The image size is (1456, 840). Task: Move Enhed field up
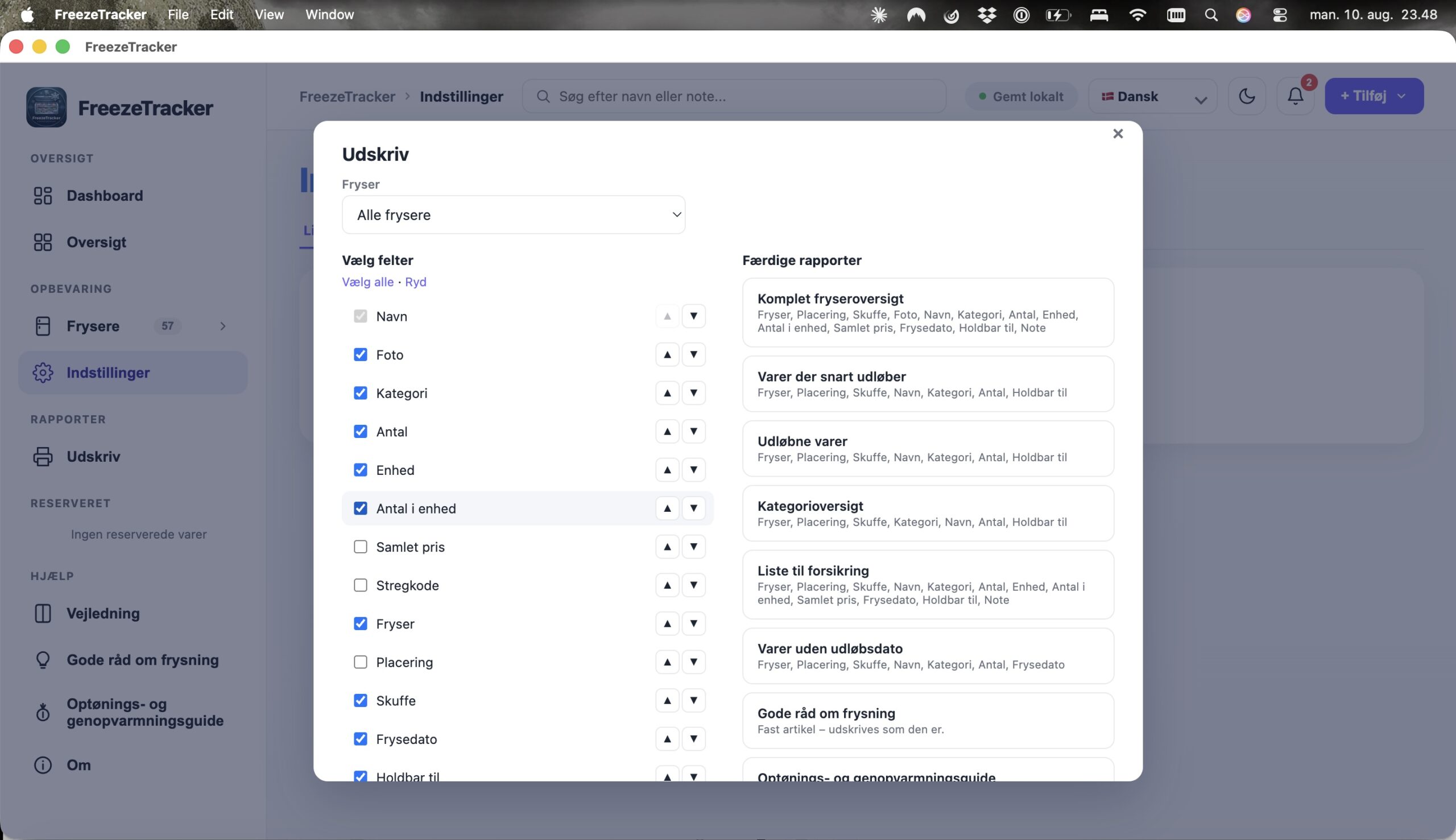pos(667,470)
